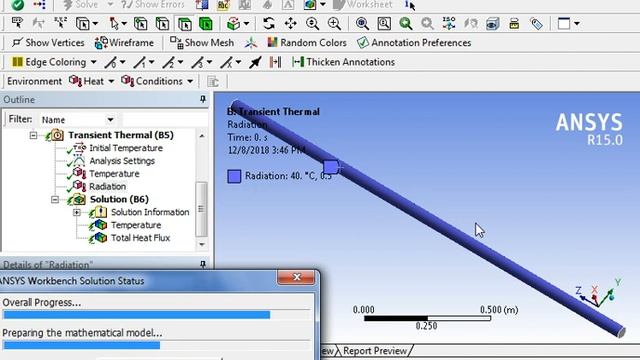This screenshot has width=640, height=360.
Task: Click the Radiation tag on the rod
Action: tap(331, 167)
